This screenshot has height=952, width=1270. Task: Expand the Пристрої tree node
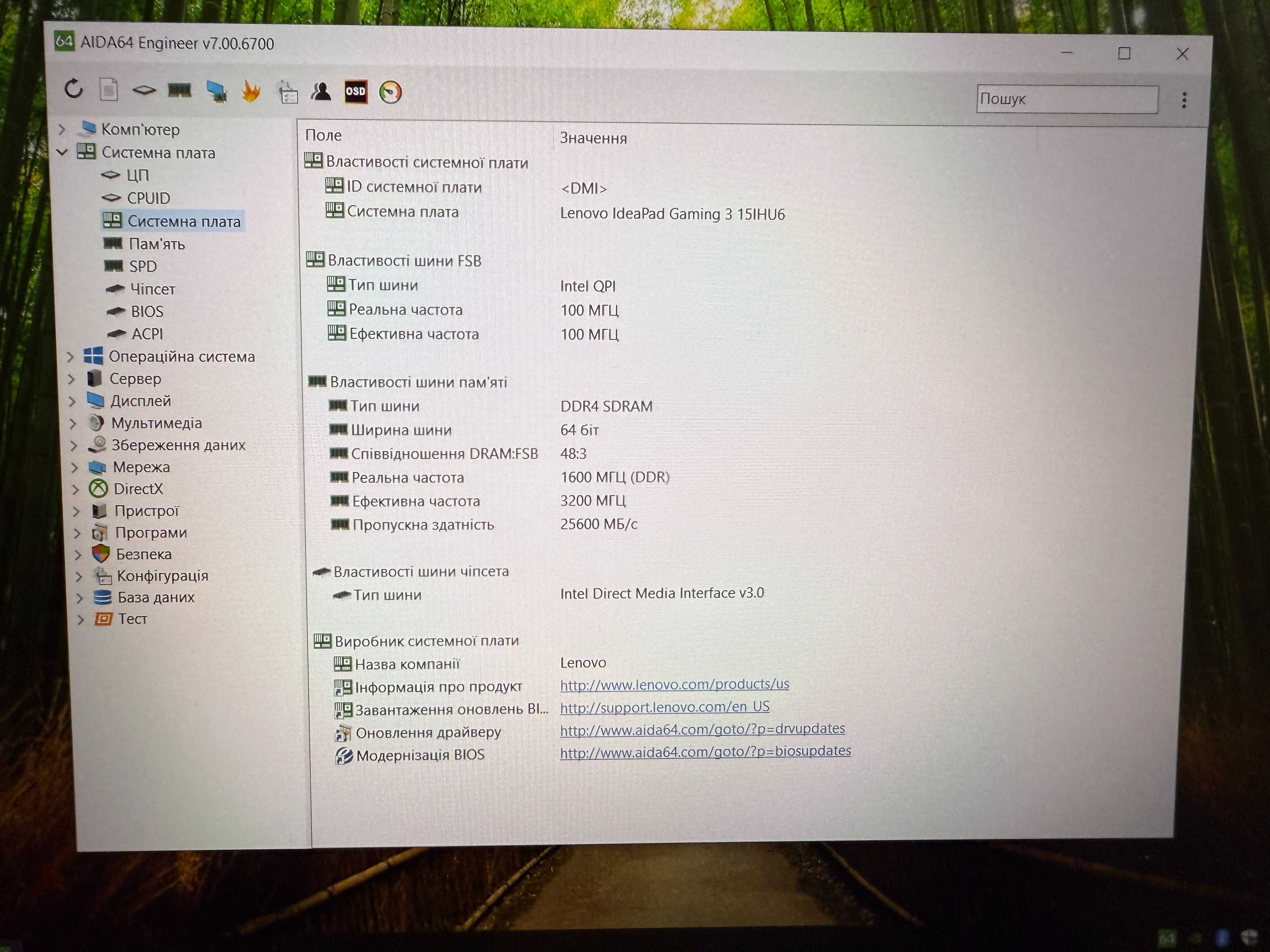click(76, 511)
